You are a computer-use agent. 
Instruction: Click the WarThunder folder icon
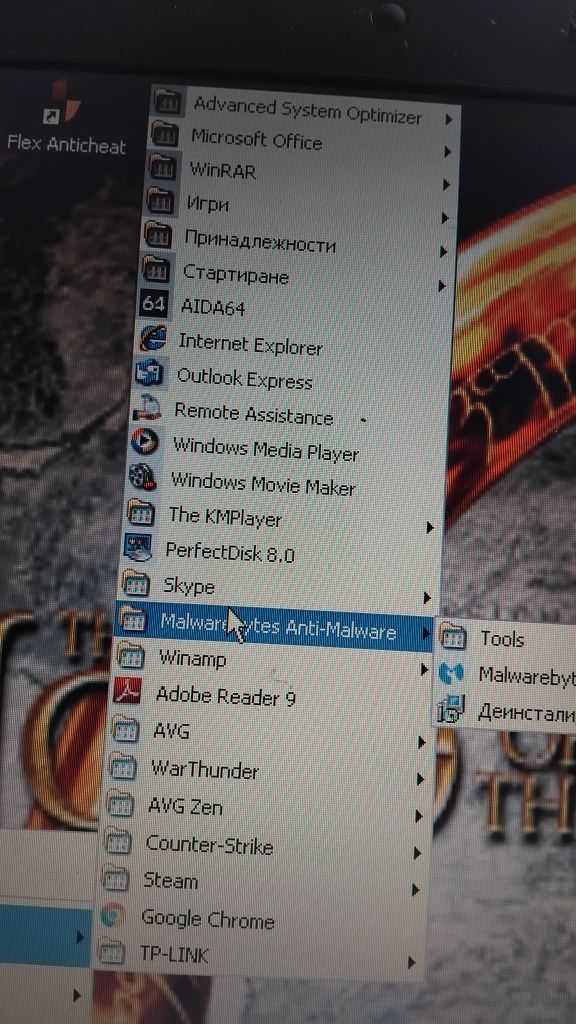tap(122, 765)
